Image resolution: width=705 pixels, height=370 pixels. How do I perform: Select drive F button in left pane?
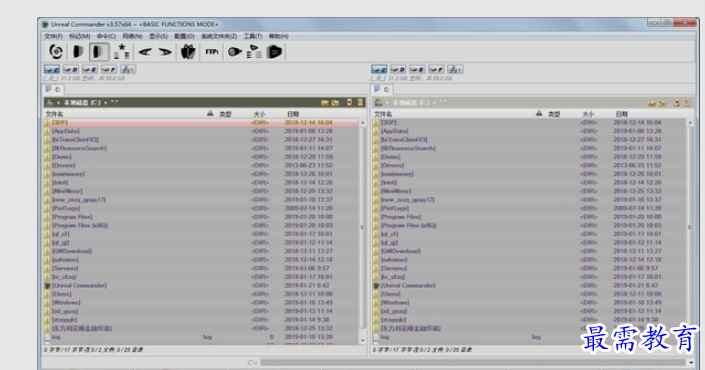click(x=108, y=69)
